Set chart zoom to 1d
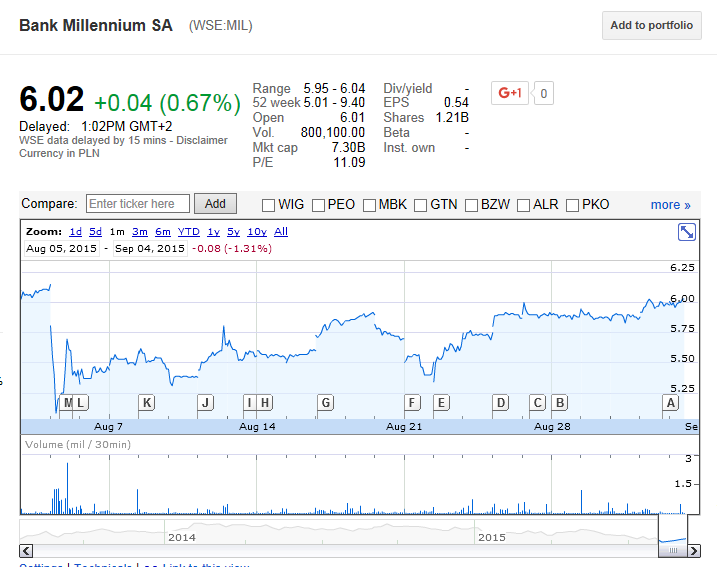 (75, 232)
